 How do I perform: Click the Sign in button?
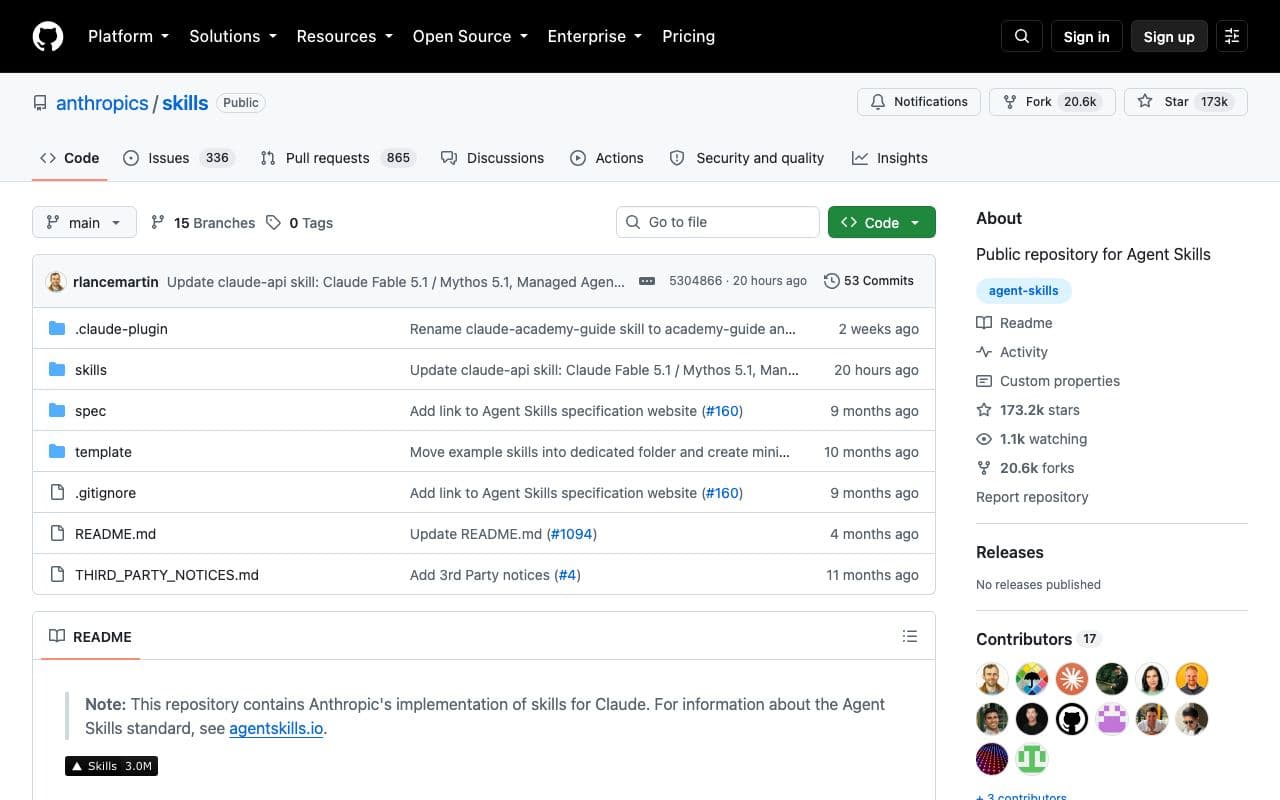tap(1087, 36)
